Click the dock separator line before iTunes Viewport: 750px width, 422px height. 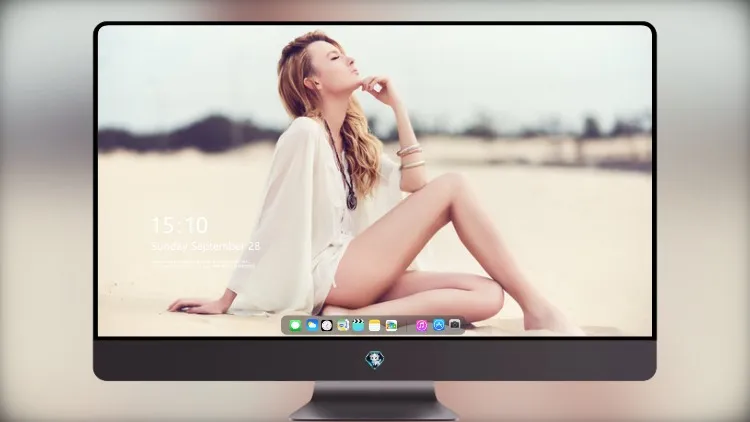407,326
